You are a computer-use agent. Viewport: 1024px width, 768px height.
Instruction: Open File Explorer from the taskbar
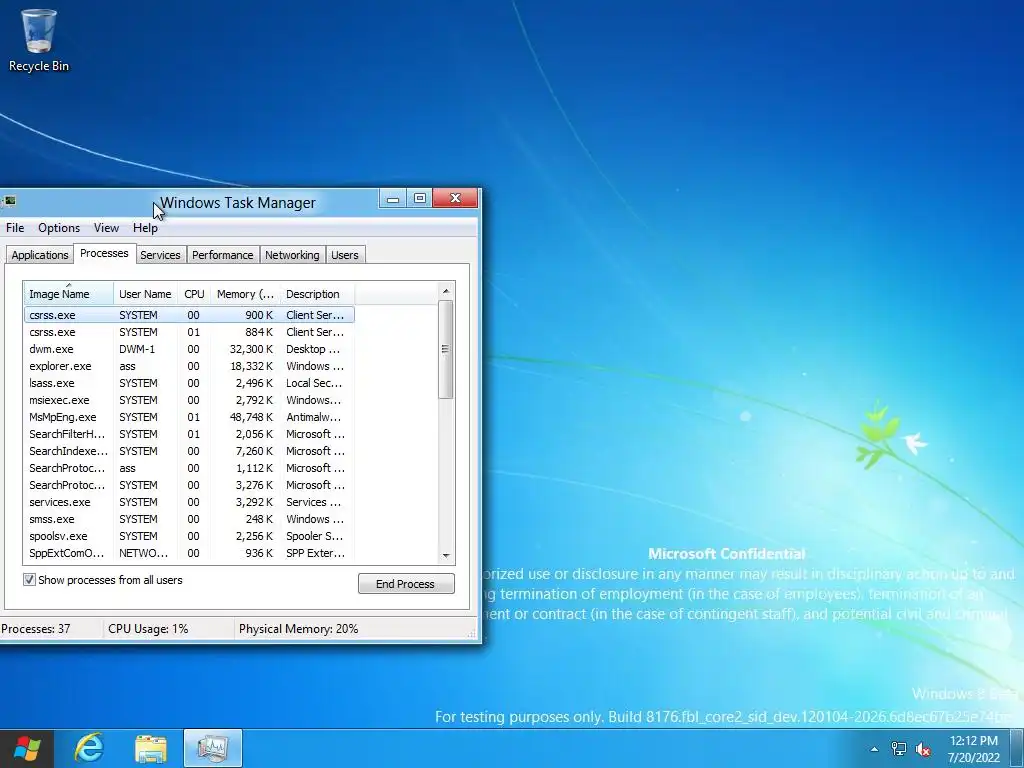(x=151, y=748)
